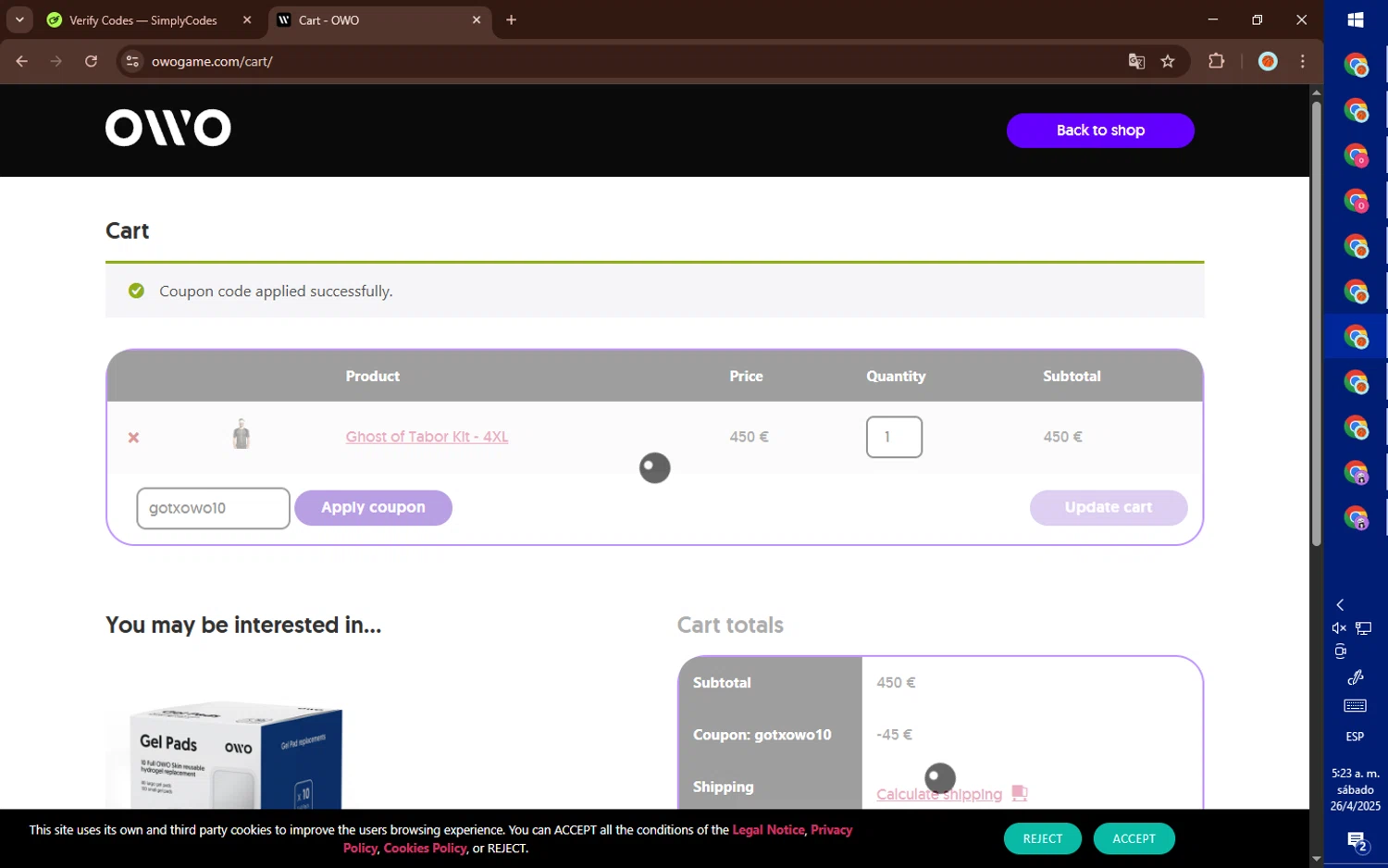The width and height of the screenshot is (1388, 868).
Task: Remove Ghost of Tabor Kit from cart
Action: pos(133,438)
